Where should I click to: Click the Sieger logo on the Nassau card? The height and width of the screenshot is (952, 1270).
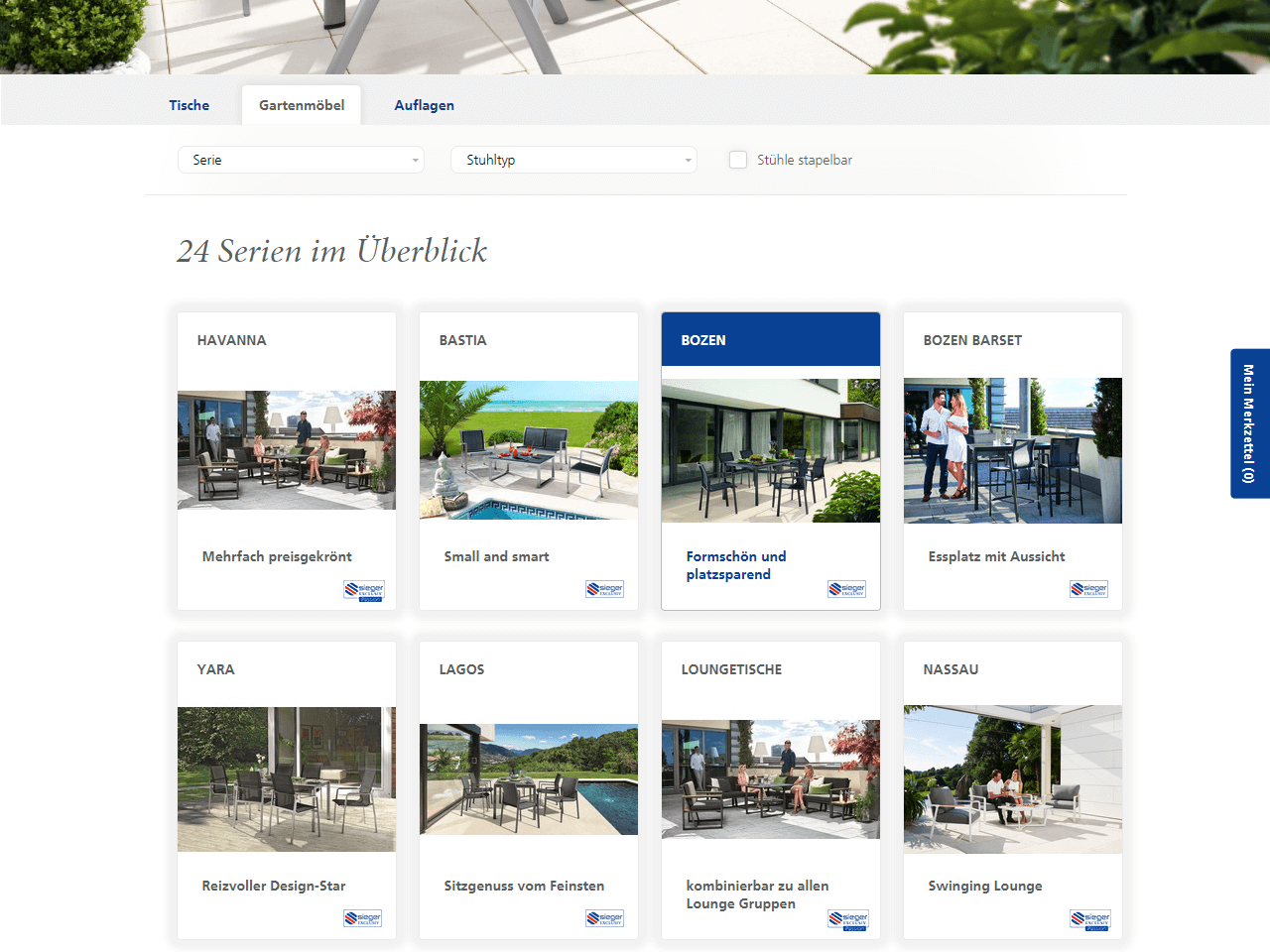click(x=1090, y=920)
